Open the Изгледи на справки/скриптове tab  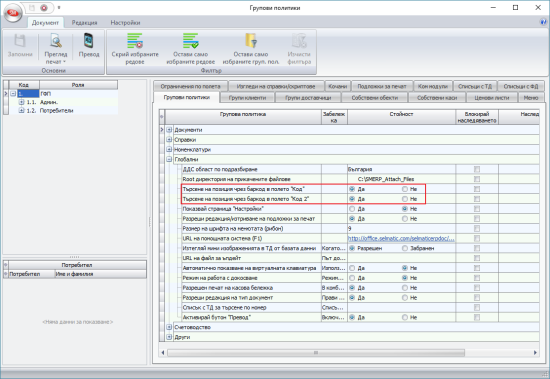[x=276, y=86]
